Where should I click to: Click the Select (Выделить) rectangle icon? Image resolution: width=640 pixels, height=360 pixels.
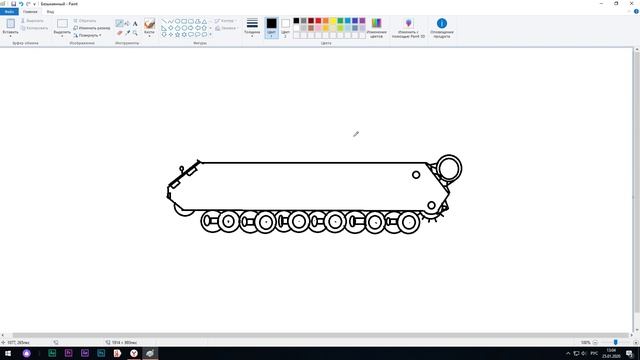pyautogui.click(x=62, y=24)
